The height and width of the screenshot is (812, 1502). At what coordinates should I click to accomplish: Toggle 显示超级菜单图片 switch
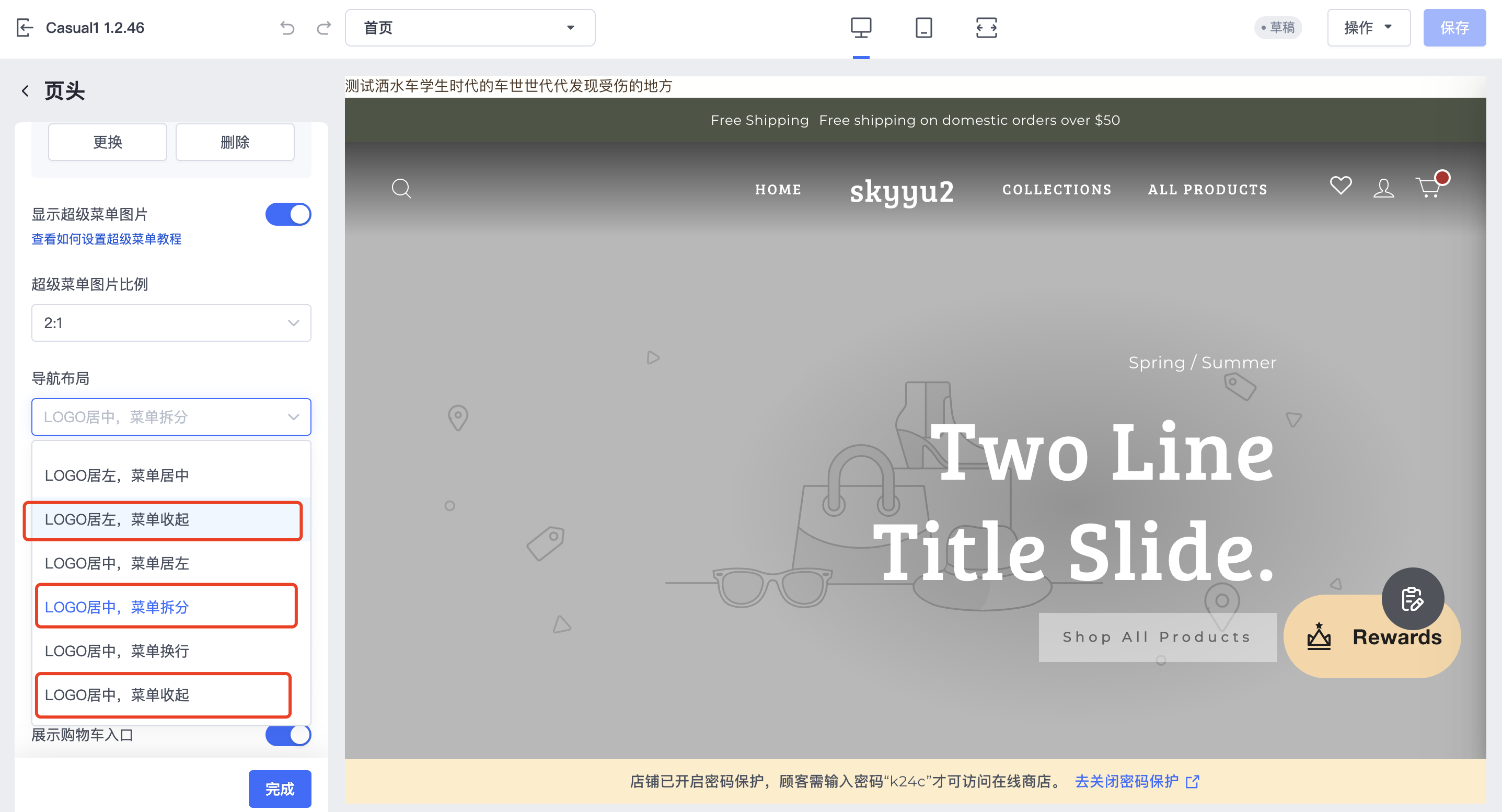[x=288, y=214]
